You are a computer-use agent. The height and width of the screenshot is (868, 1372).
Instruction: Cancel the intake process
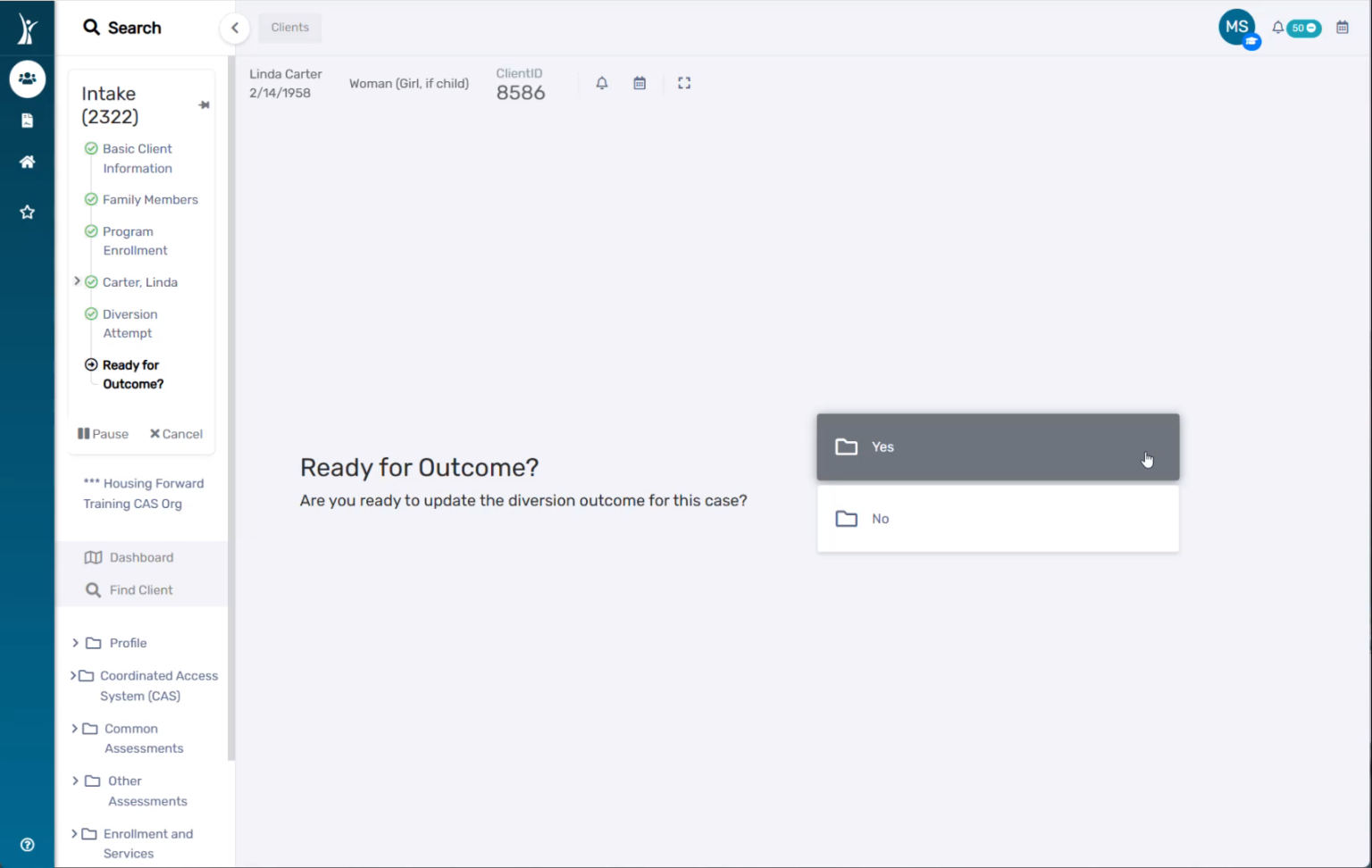[176, 434]
